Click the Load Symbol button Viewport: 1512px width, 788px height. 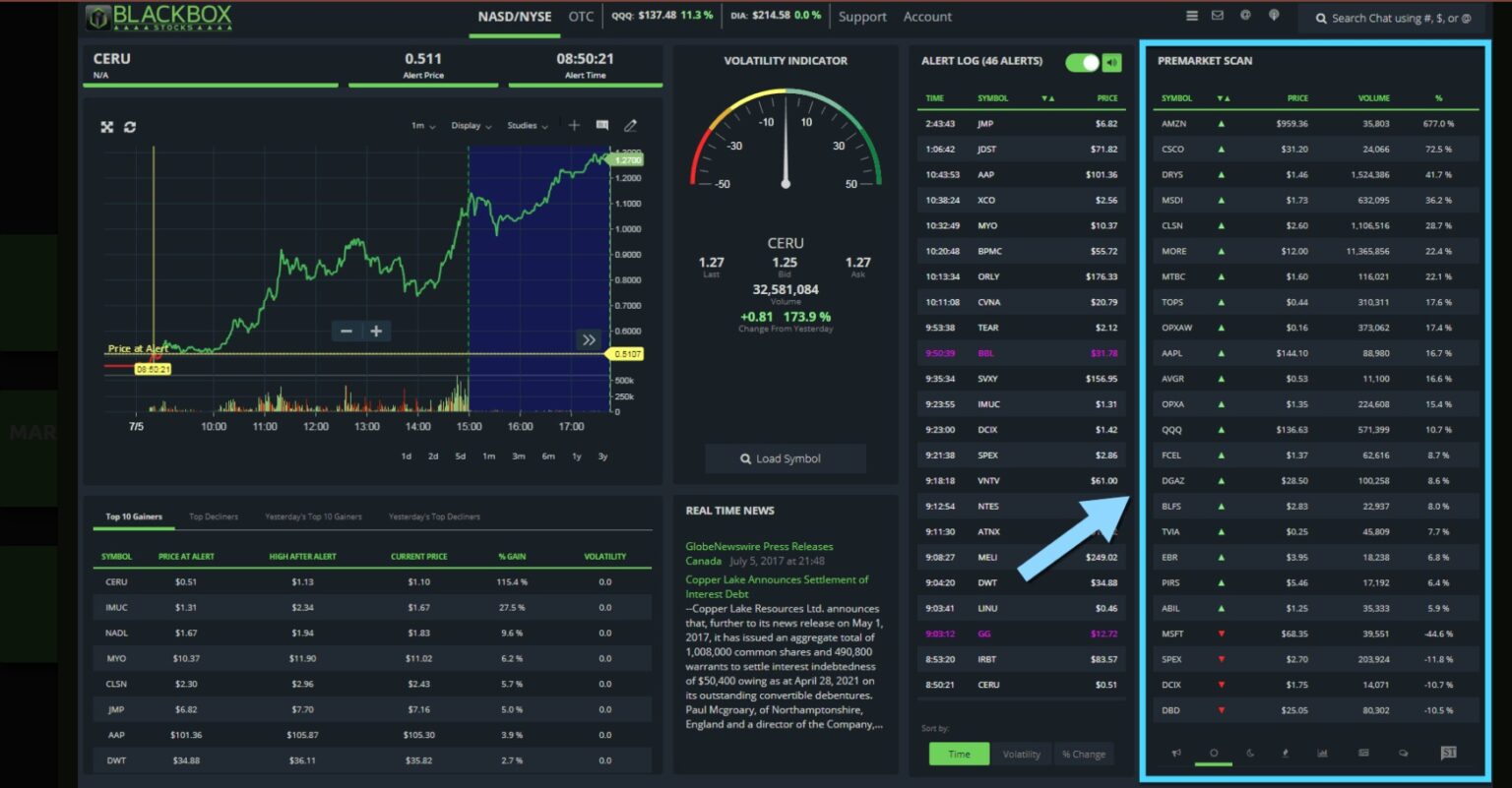point(786,458)
